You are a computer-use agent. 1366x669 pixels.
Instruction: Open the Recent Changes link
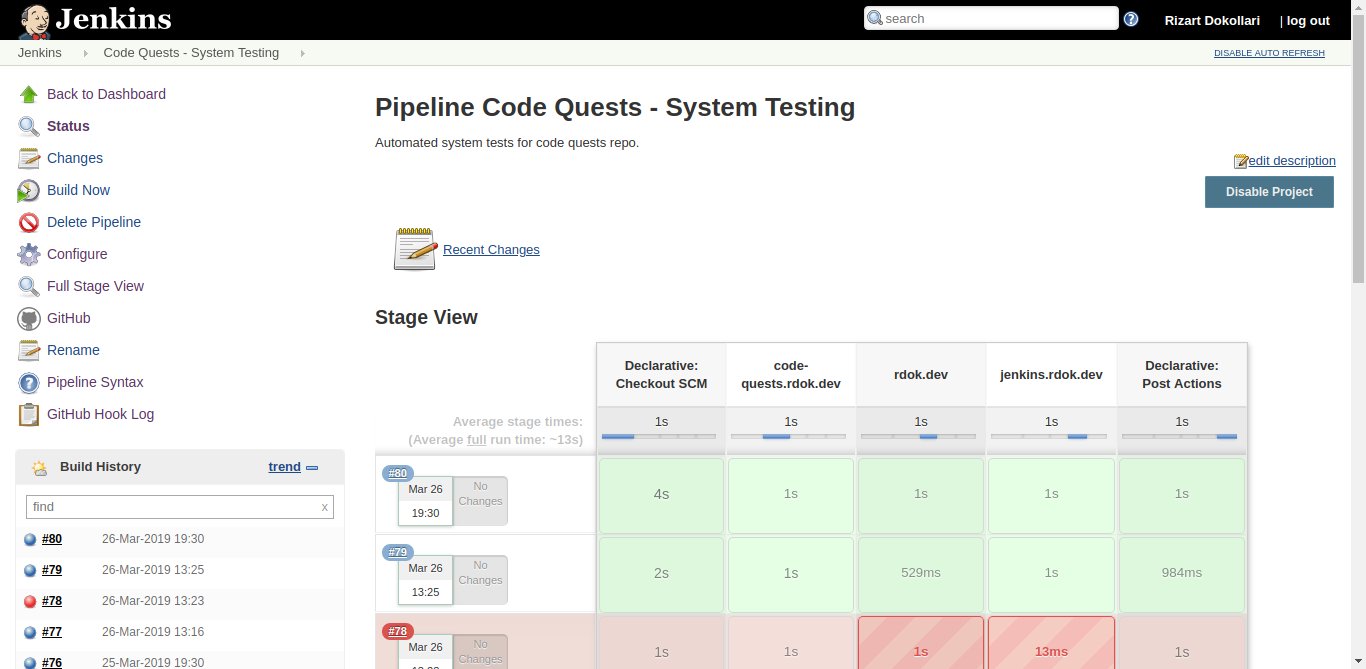[491, 250]
